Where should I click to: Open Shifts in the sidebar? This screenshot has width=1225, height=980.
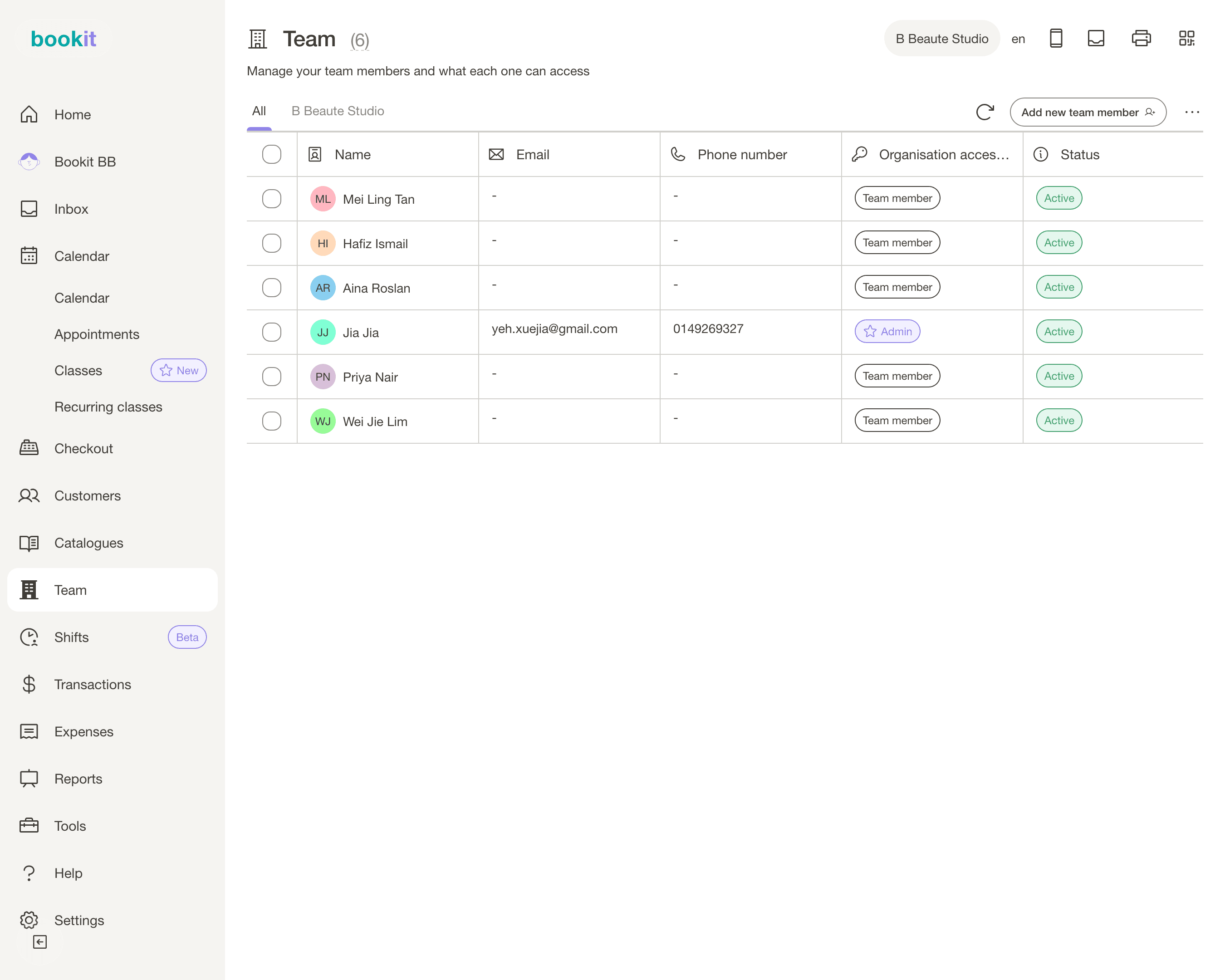113,637
